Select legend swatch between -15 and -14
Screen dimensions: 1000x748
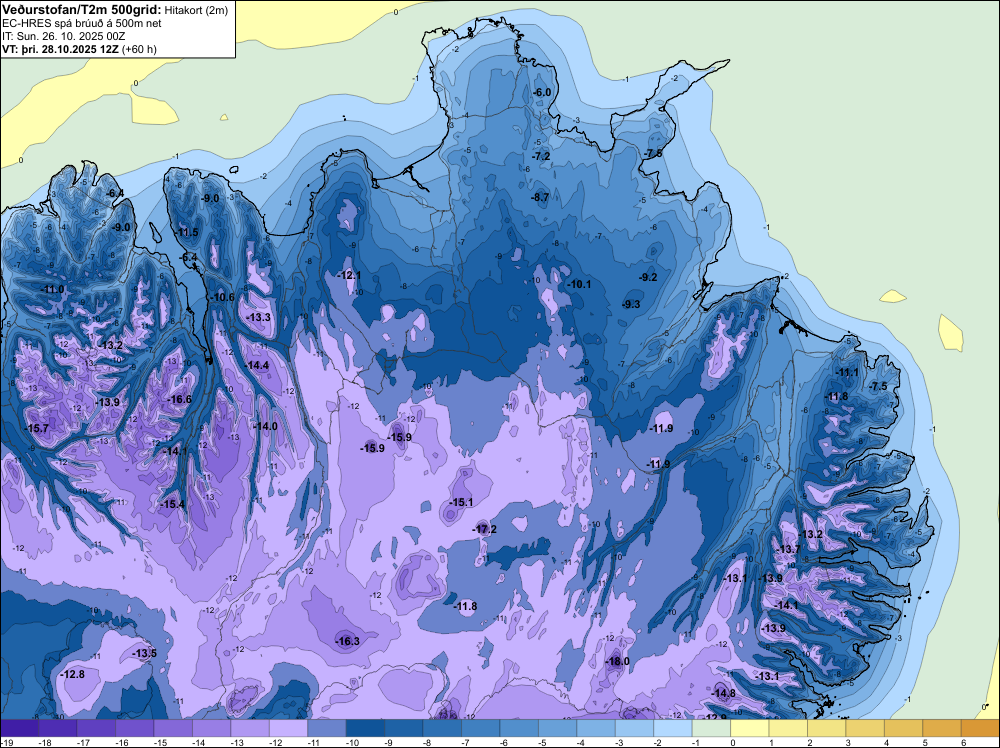pyautogui.click(x=173, y=728)
